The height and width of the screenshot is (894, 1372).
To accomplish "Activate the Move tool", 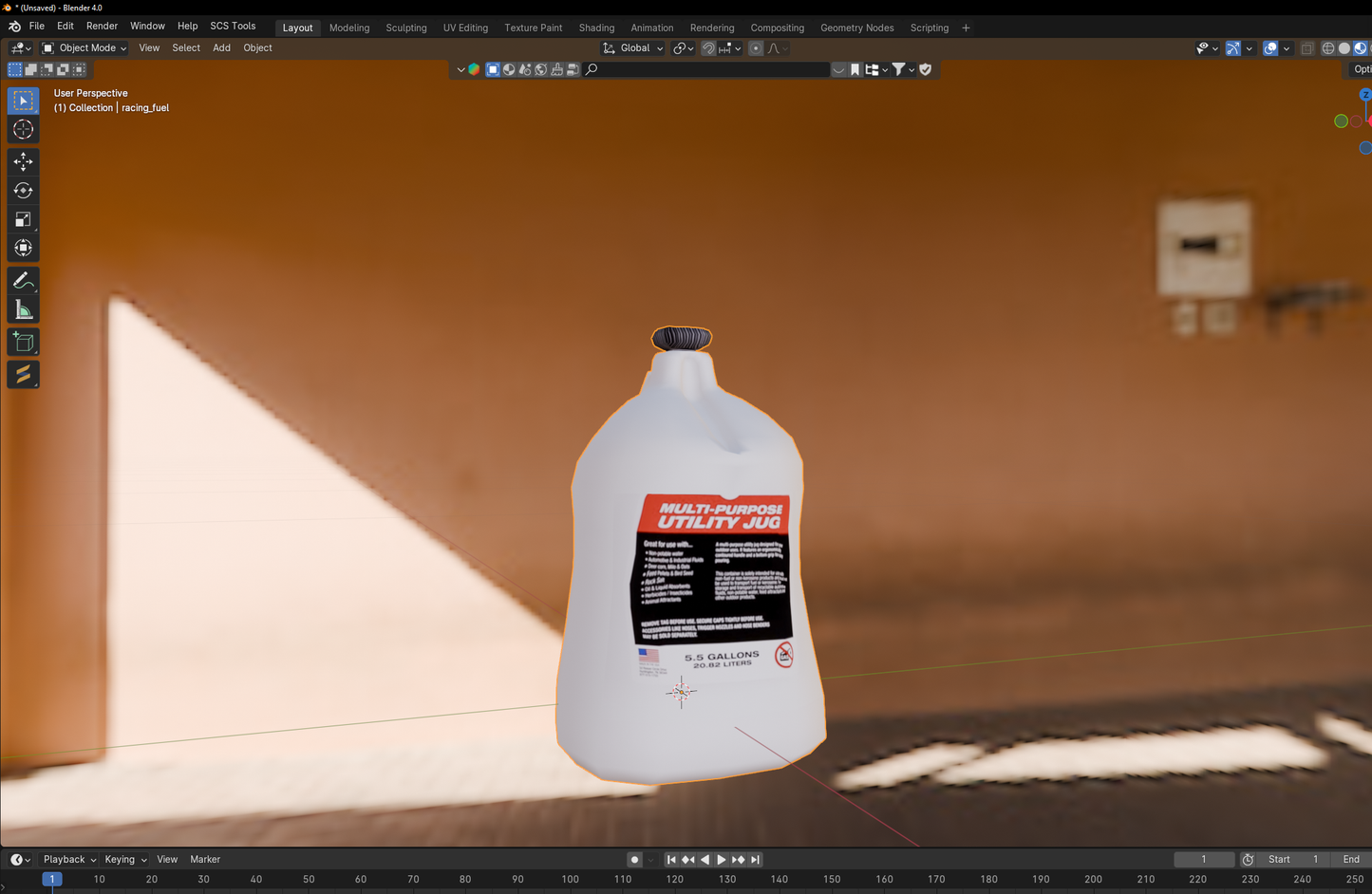I will tap(23, 162).
